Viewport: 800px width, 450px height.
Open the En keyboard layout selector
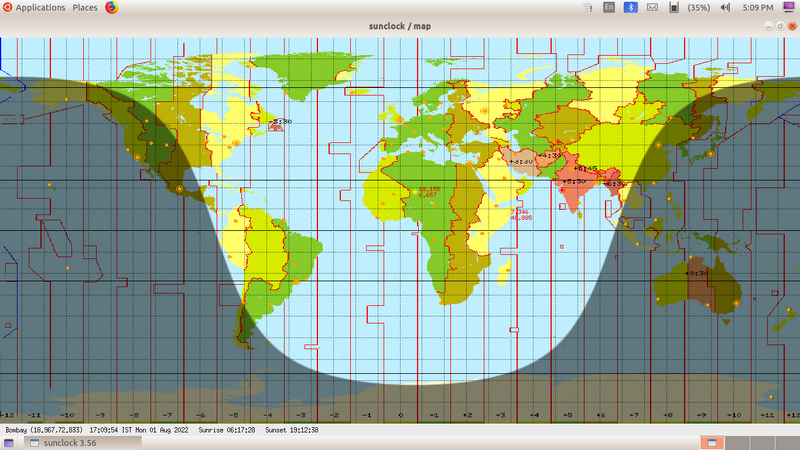tap(608, 7)
